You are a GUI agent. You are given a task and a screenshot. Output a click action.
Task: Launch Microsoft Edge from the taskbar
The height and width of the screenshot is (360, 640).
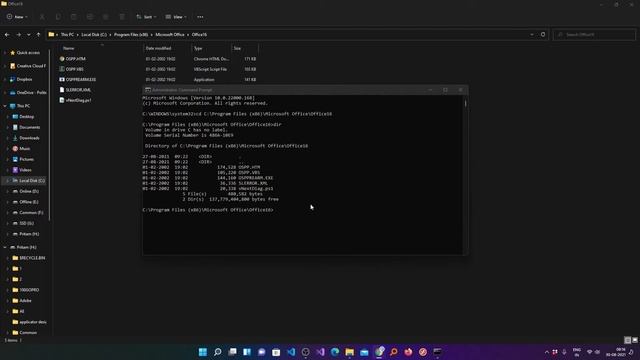(x=335, y=352)
